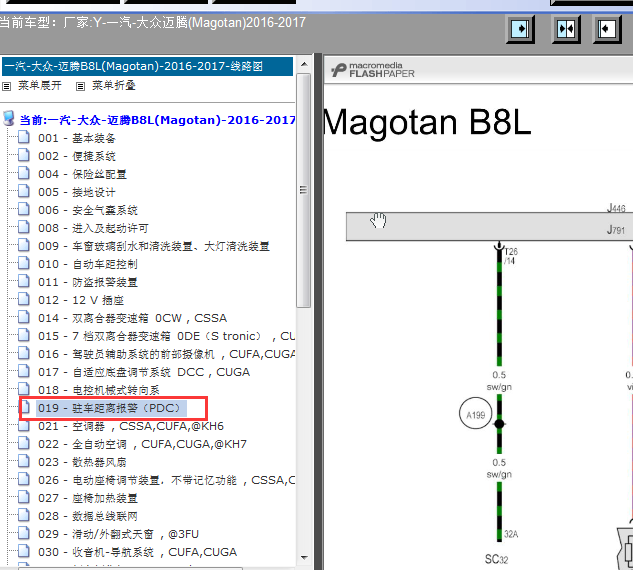Screen dimensions: 633x570
Task: Open 005 - 接地设计 document
Action: tap(77, 192)
